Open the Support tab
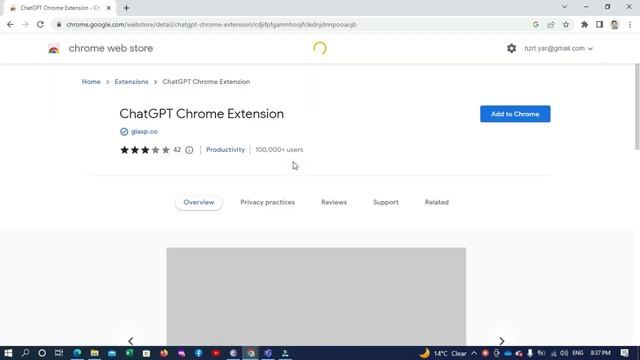This screenshot has width=640, height=360. pos(386,202)
